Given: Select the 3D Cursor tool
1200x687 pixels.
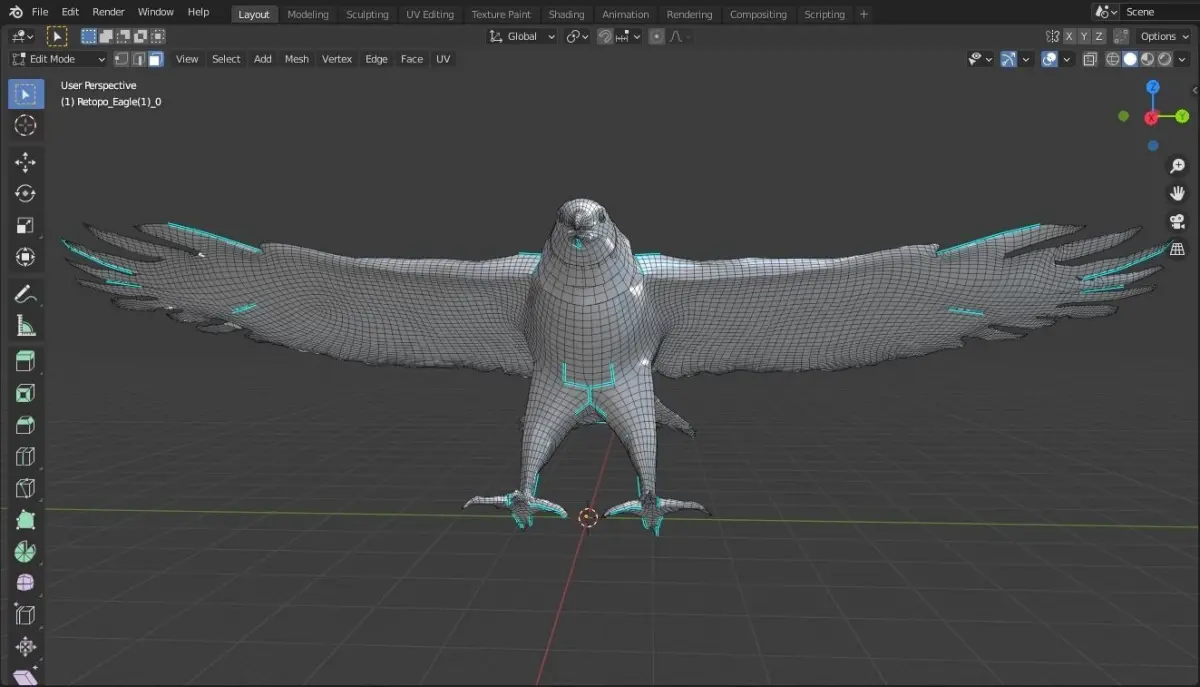Looking at the screenshot, I should coord(26,125).
